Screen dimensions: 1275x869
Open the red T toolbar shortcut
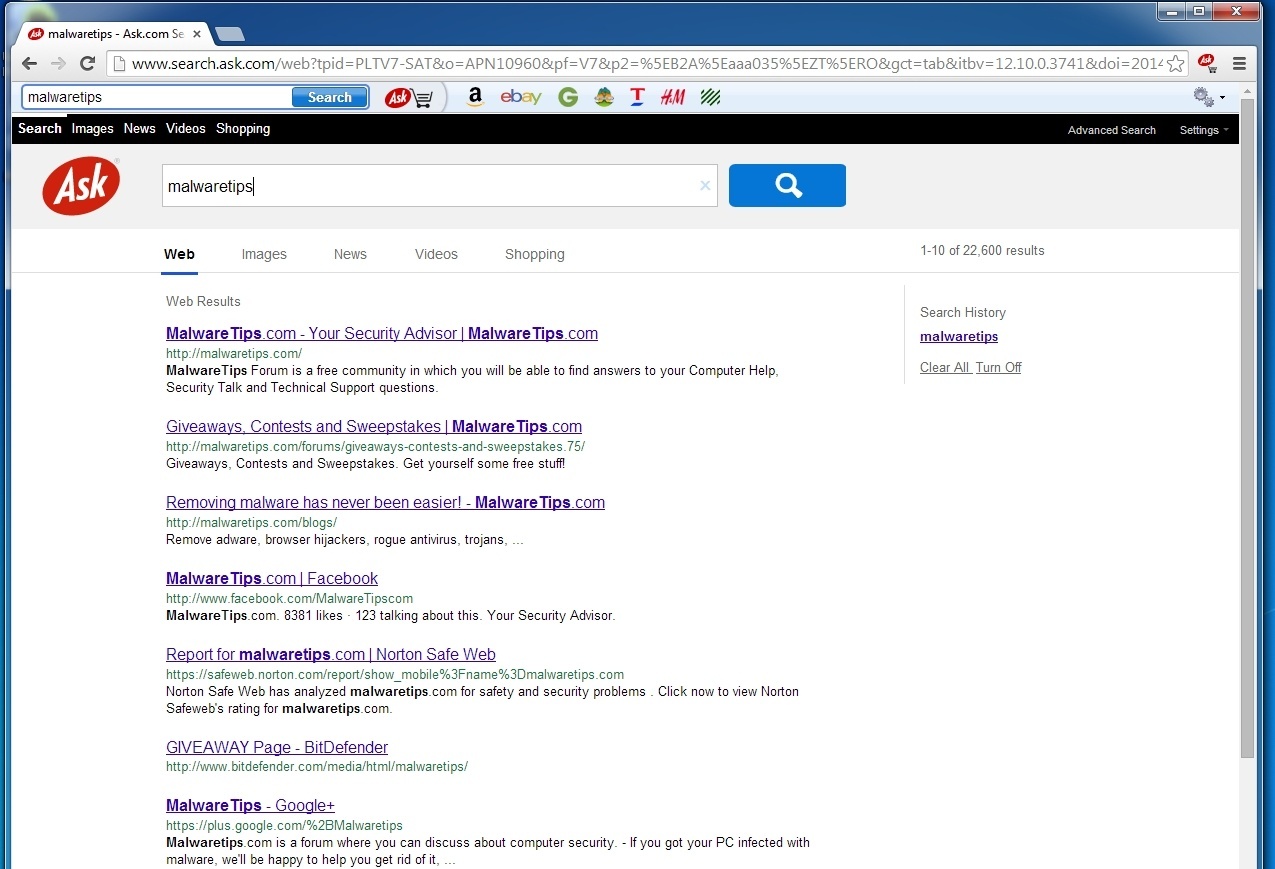(x=637, y=97)
